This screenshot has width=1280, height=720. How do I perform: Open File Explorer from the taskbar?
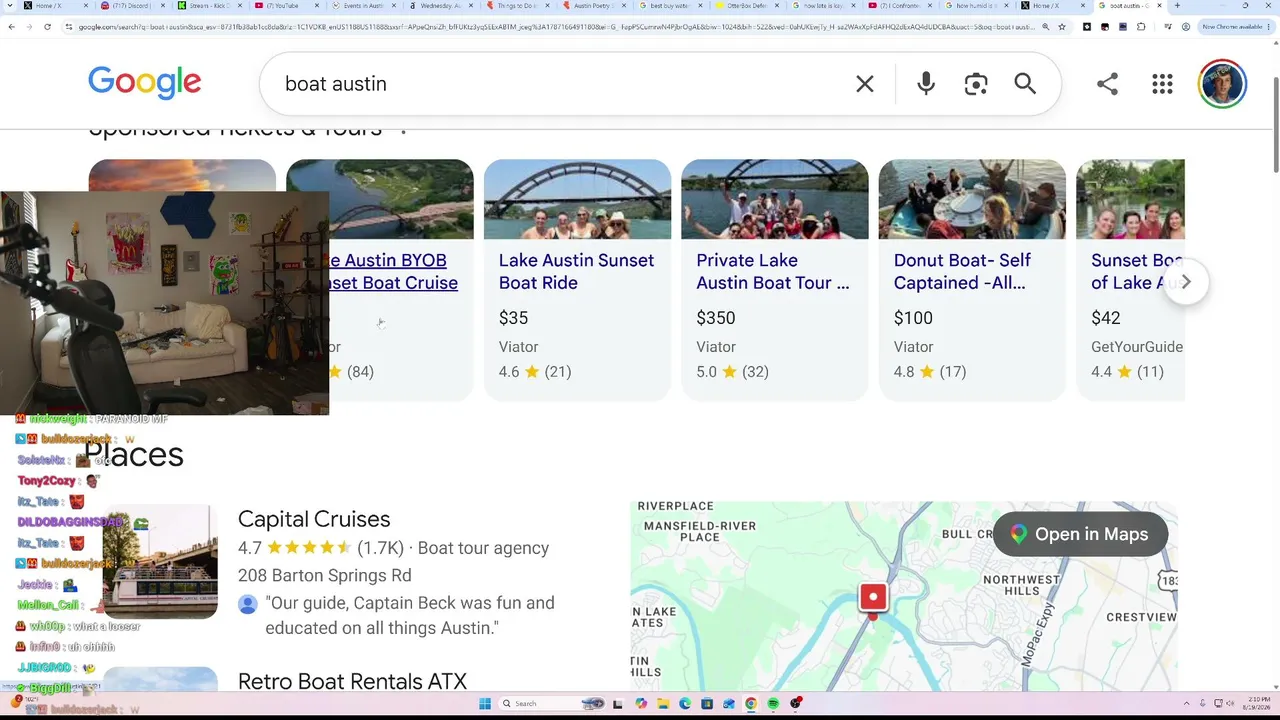[x=663, y=703]
